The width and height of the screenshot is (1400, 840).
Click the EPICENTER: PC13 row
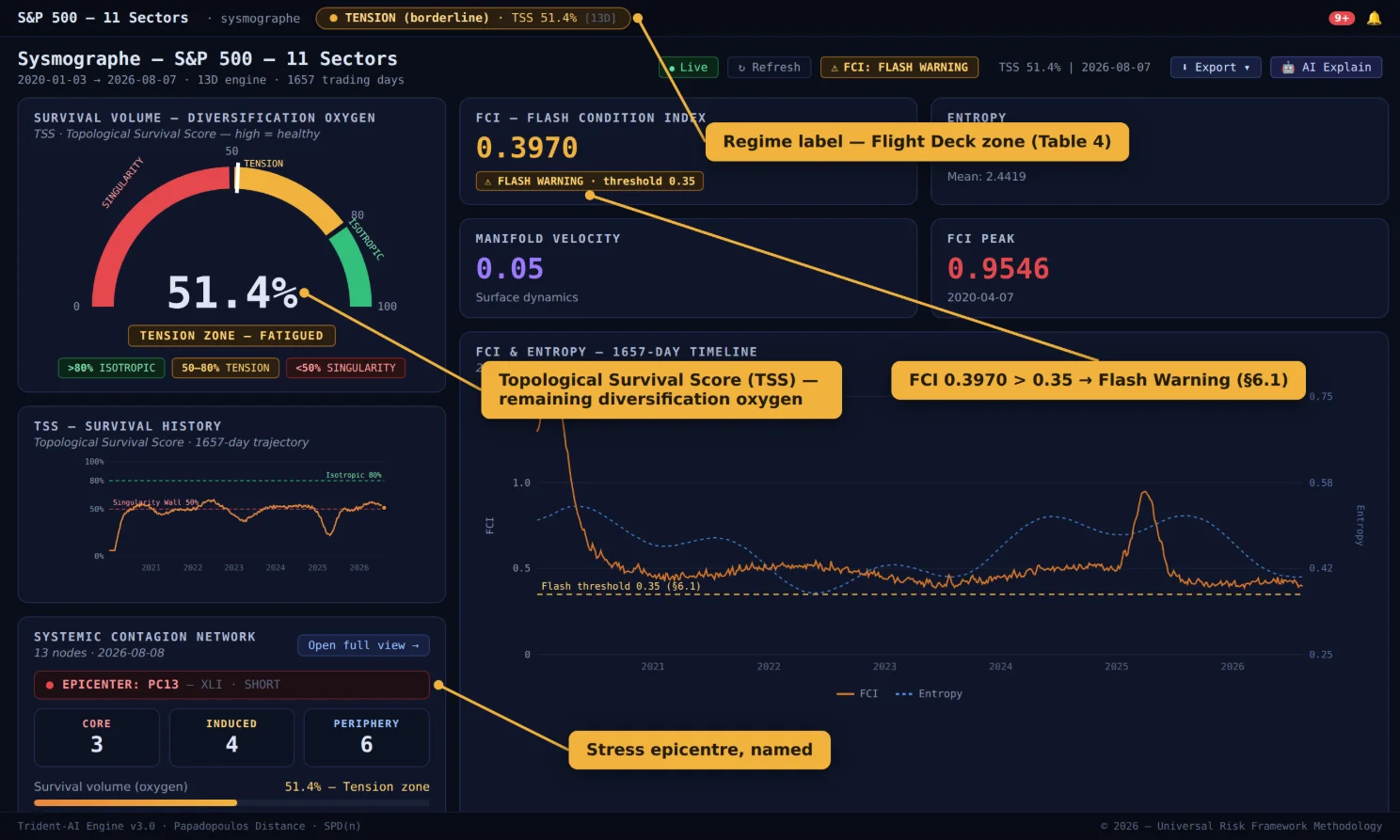(231, 685)
